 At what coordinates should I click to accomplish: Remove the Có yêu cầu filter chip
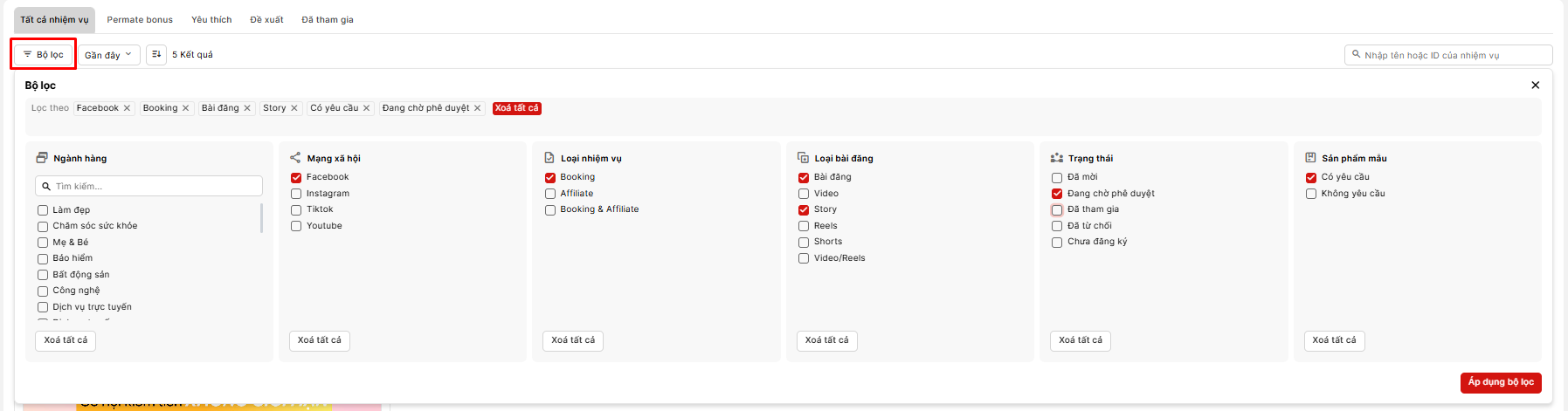coord(367,108)
